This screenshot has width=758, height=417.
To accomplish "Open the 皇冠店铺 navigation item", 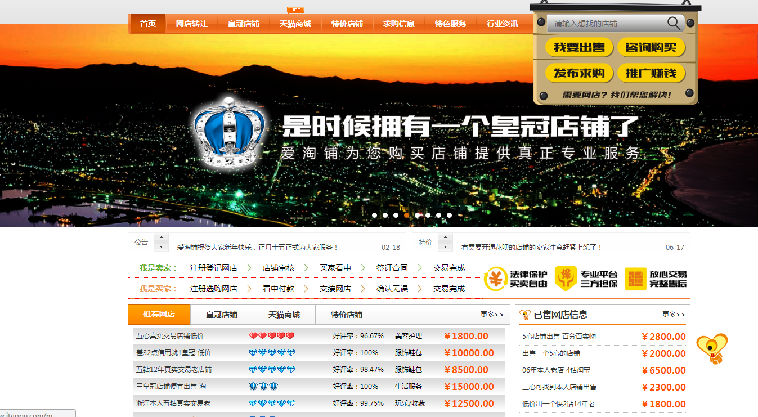I will [x=243, y=23].
